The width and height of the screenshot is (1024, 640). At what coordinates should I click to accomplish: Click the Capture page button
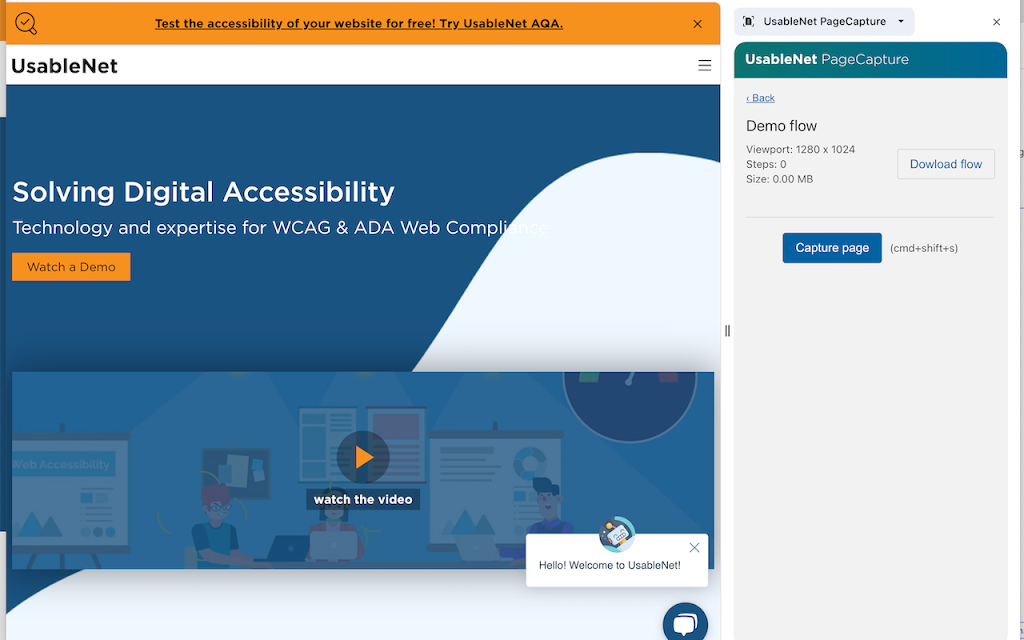click(832, 248)
